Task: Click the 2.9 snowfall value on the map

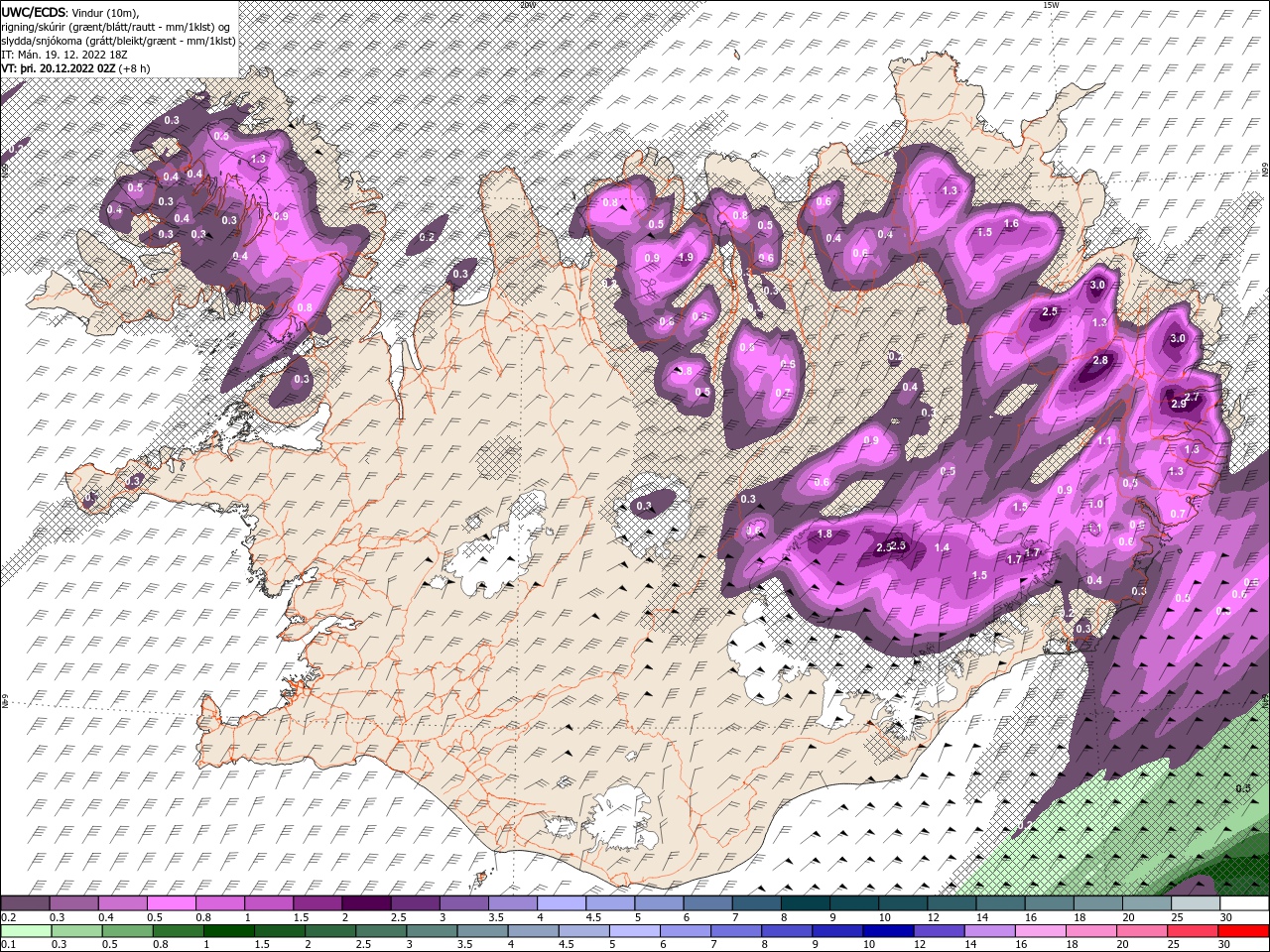Action: [1179, 404]
